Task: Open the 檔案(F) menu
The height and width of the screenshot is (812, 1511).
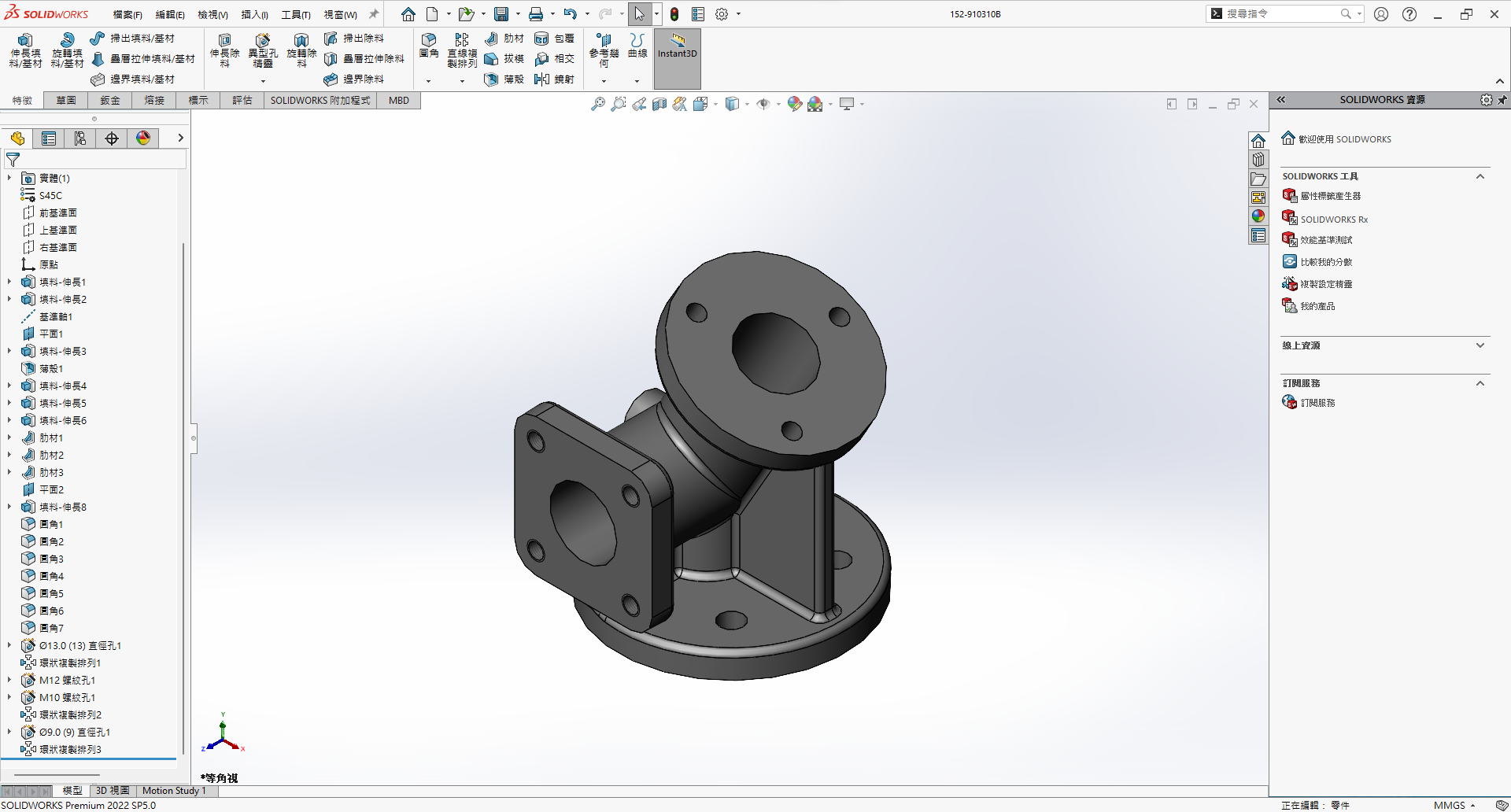Action: 127,15
